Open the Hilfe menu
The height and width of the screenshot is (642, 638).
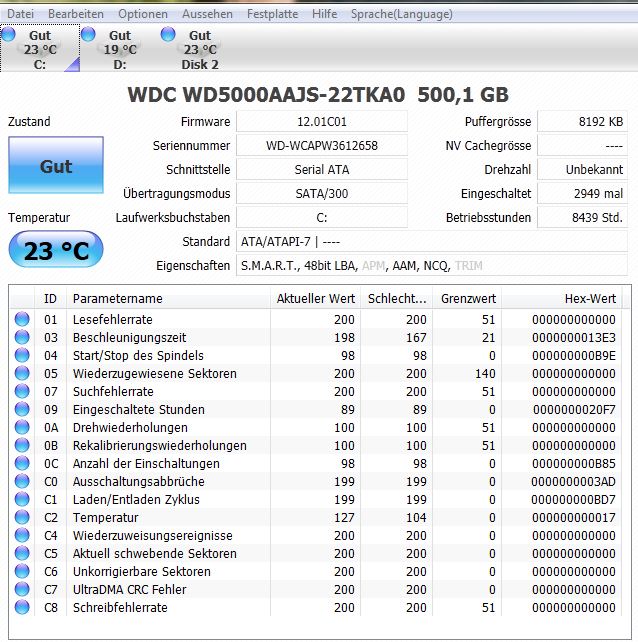pyautogui.click(x=324, y=14)
